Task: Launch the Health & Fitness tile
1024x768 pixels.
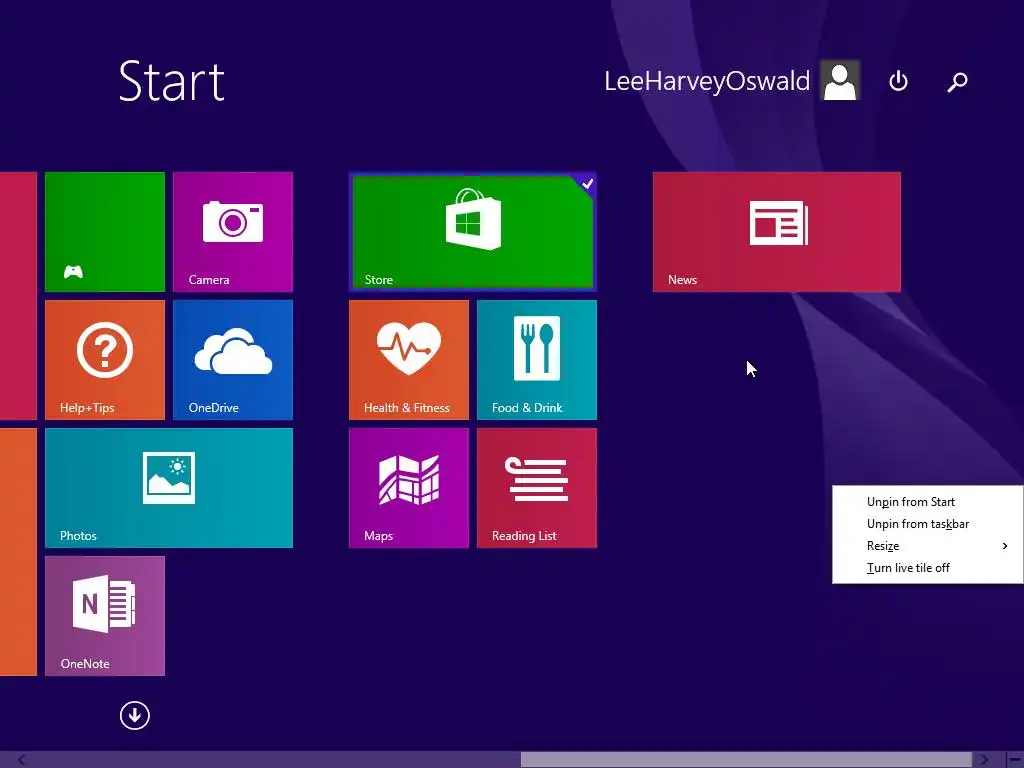Action: coord(409,360)
